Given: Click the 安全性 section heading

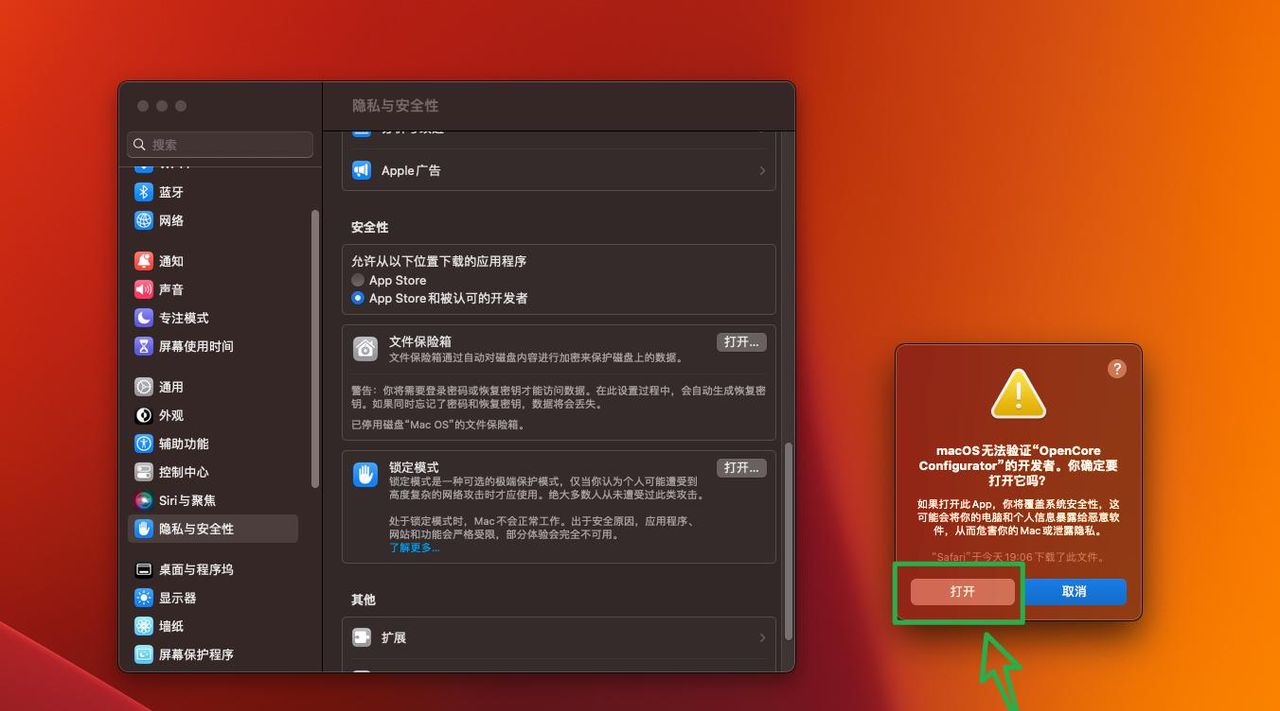Looking at the screenshot, I should 370,228.
